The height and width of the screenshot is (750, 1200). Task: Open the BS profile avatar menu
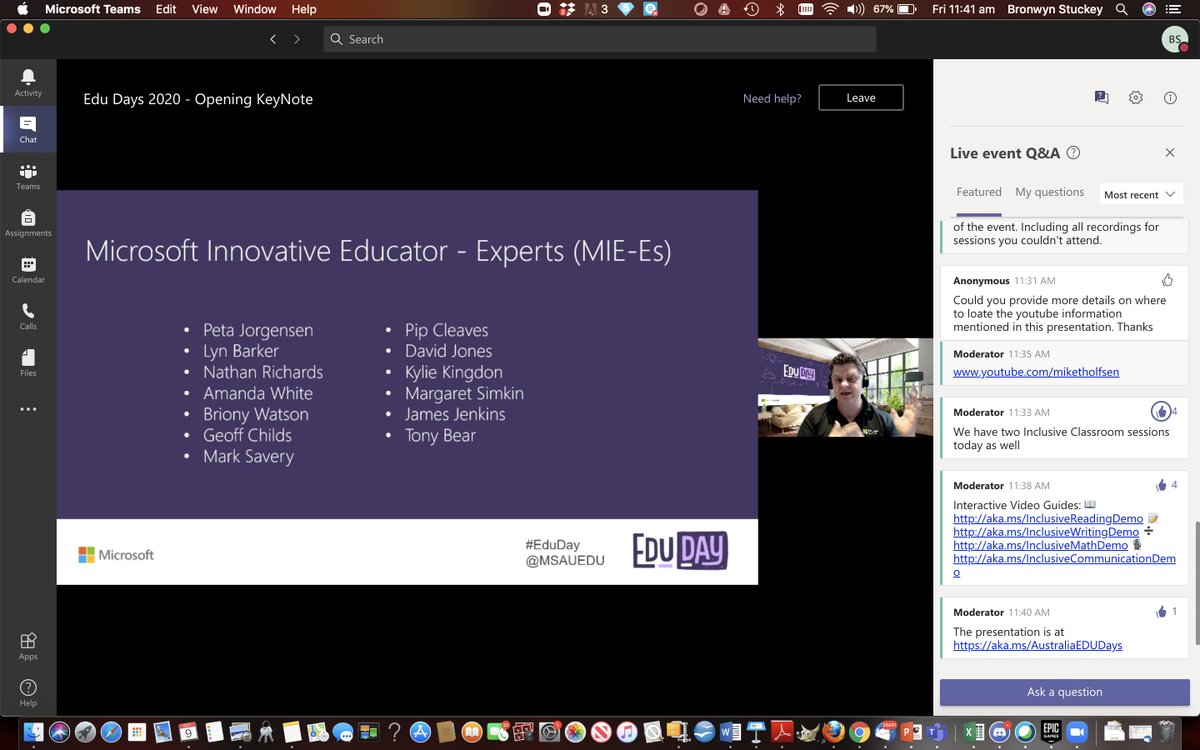(x=1175, y=39)
